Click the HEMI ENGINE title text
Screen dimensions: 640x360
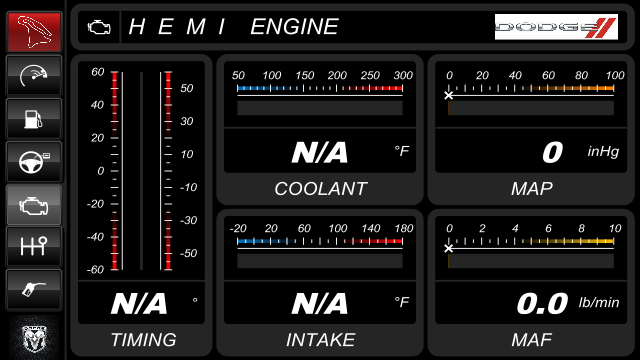pos(233,27)
